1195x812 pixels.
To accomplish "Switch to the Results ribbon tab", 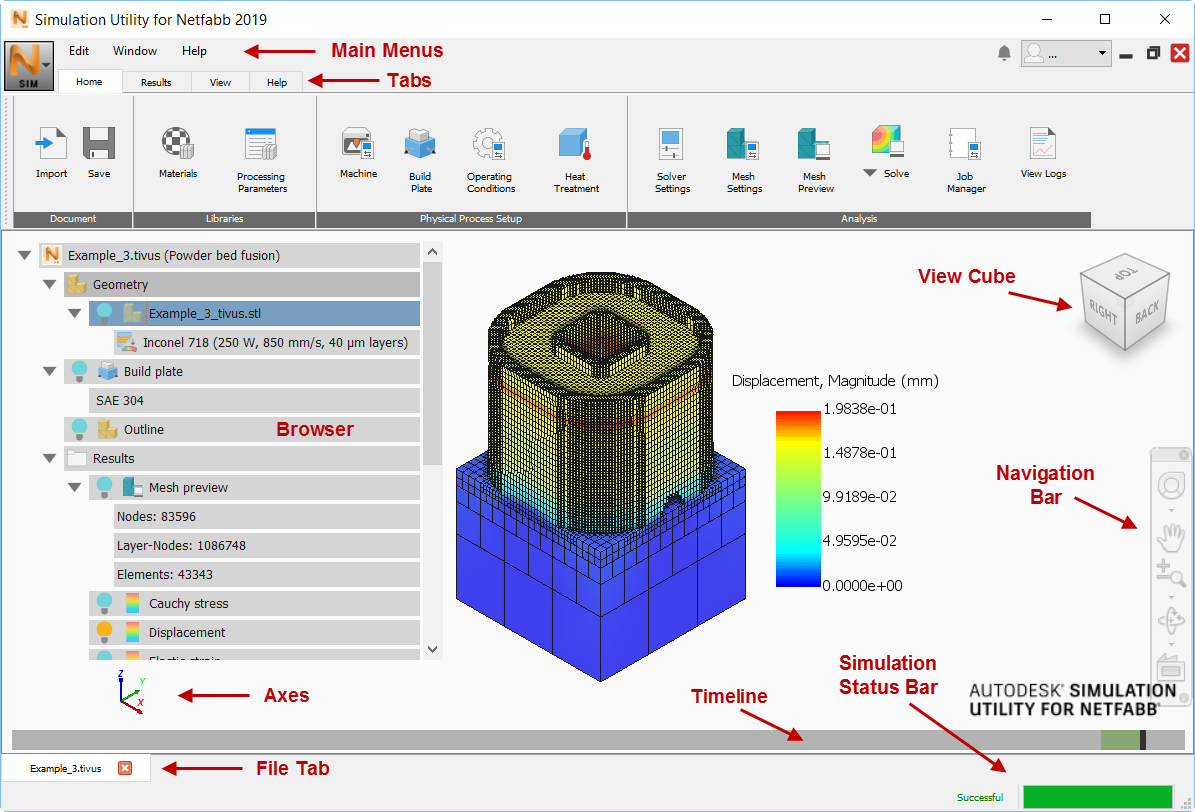I will point(156,82).
